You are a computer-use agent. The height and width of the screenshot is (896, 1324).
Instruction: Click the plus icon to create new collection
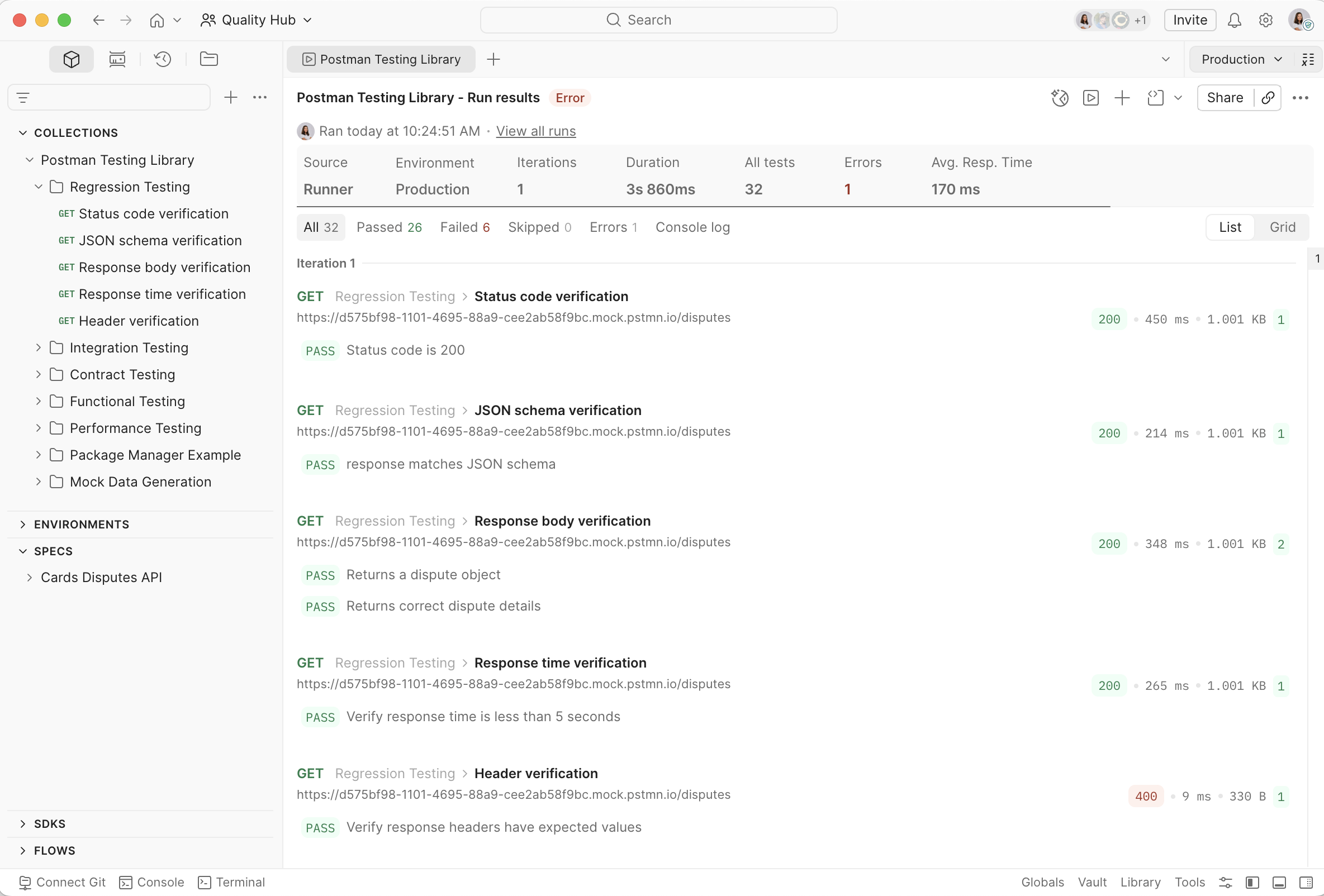(x=230, y=97)
